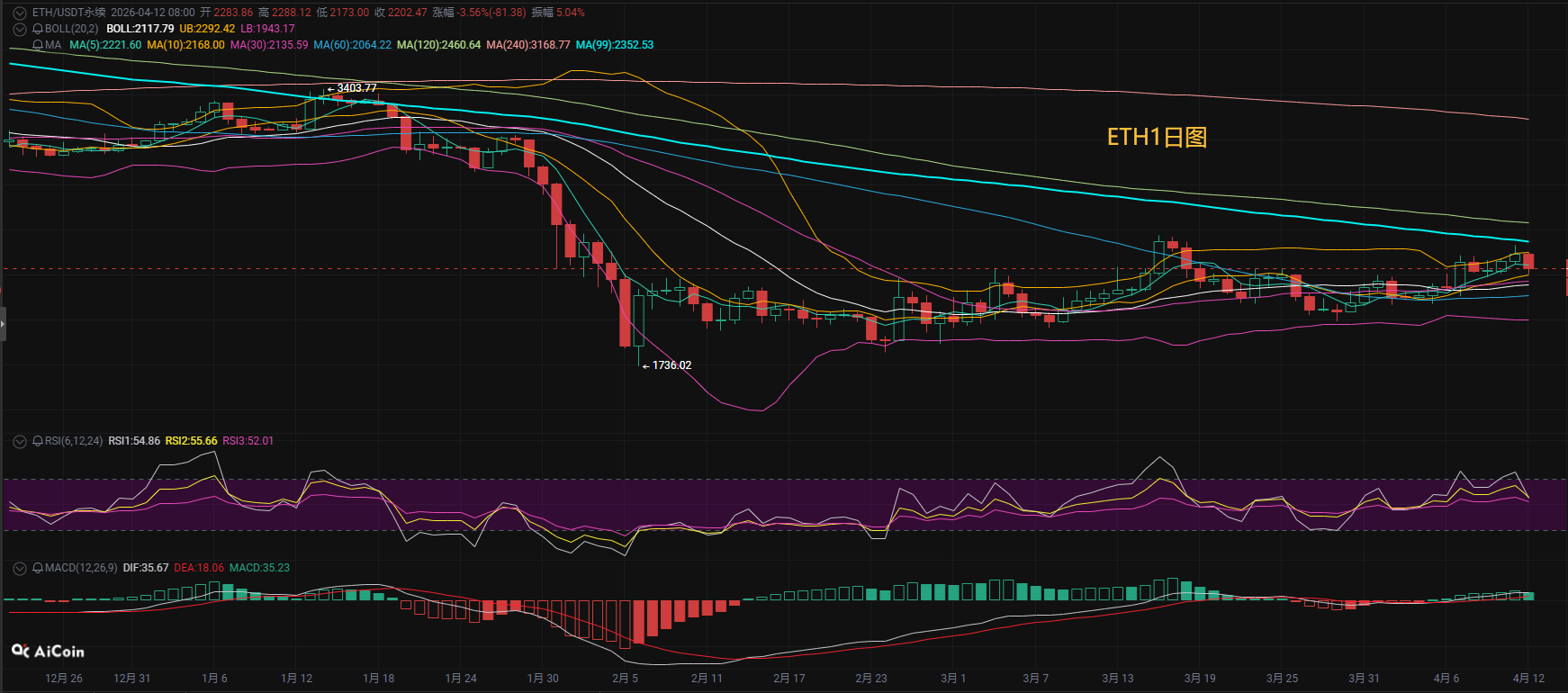Screen dimensions: 1568x693
Task: Select the MA(5) legend value
Action: pos(105,45)
